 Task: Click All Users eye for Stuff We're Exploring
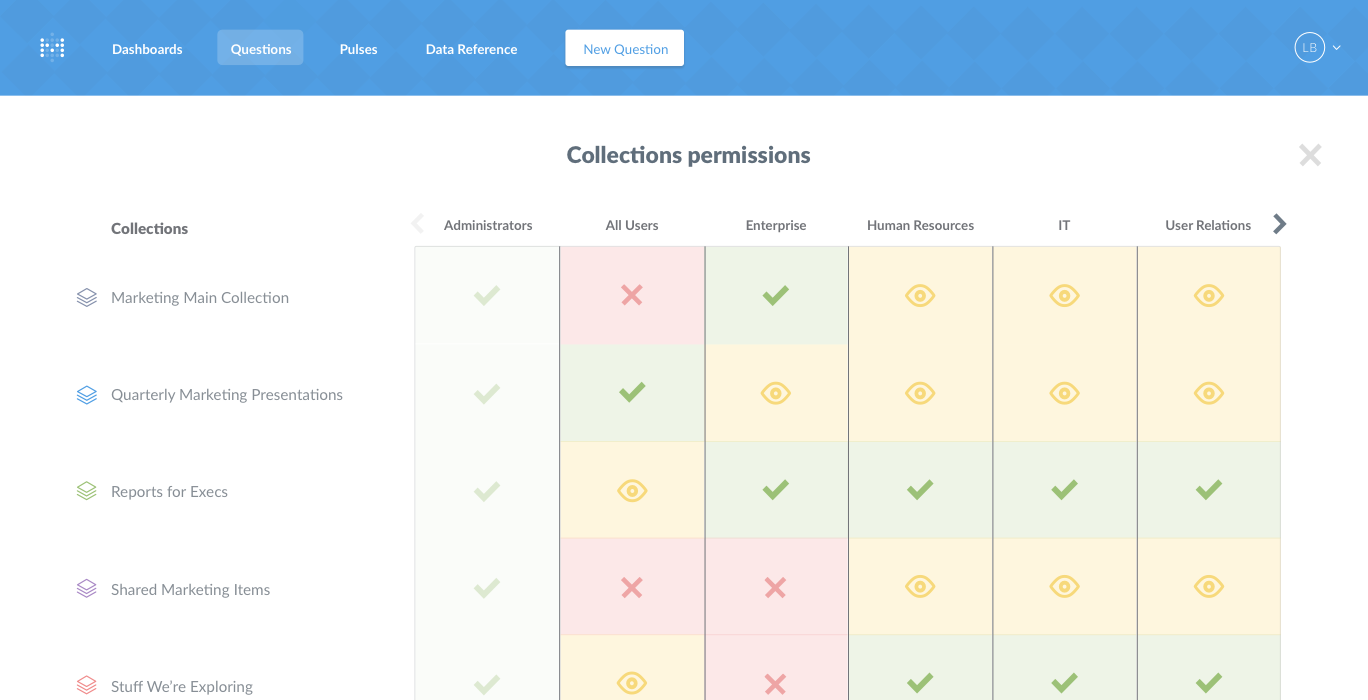point(632,684)
